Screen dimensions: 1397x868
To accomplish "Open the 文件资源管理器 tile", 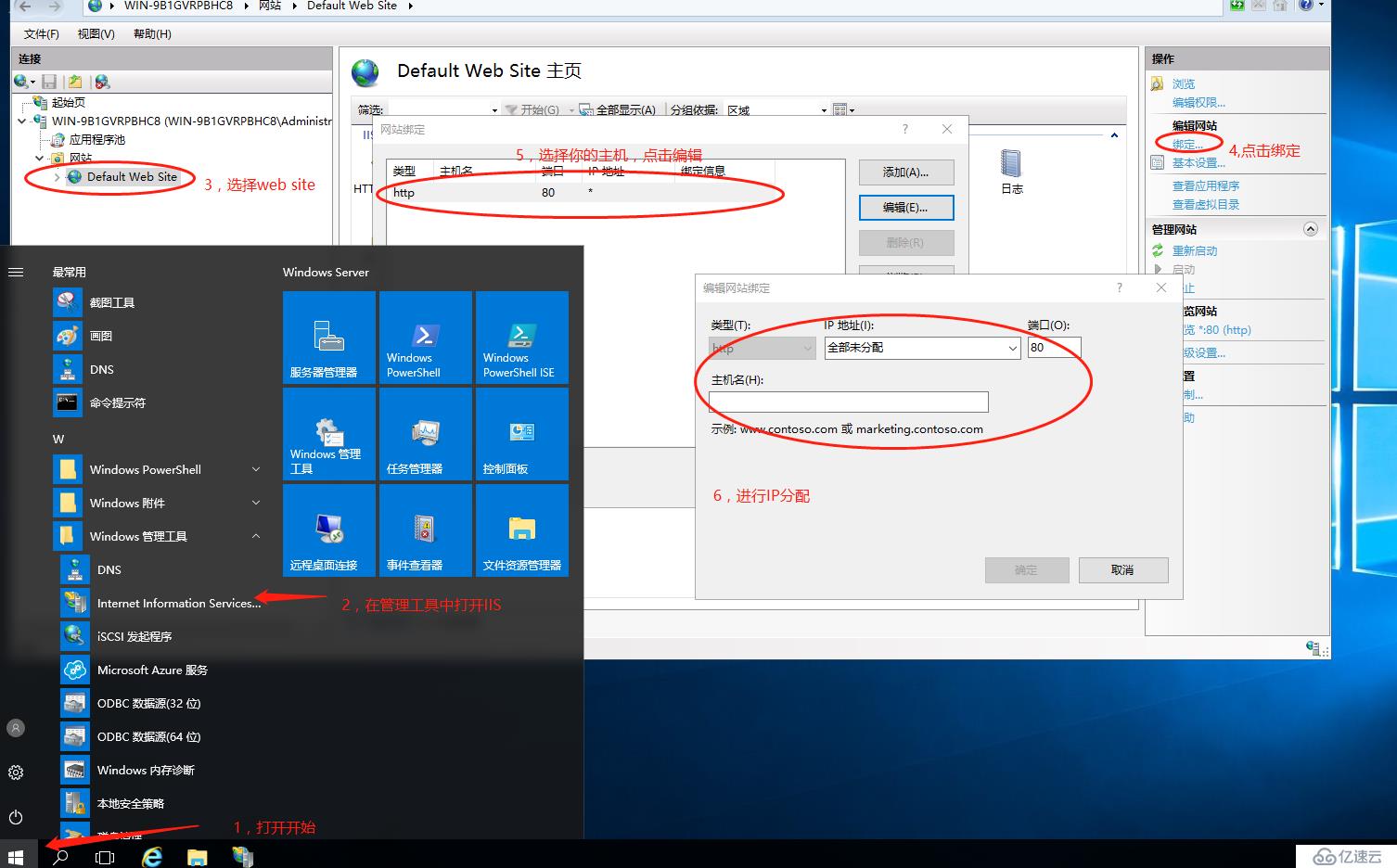I will click(x=522, y=530).
